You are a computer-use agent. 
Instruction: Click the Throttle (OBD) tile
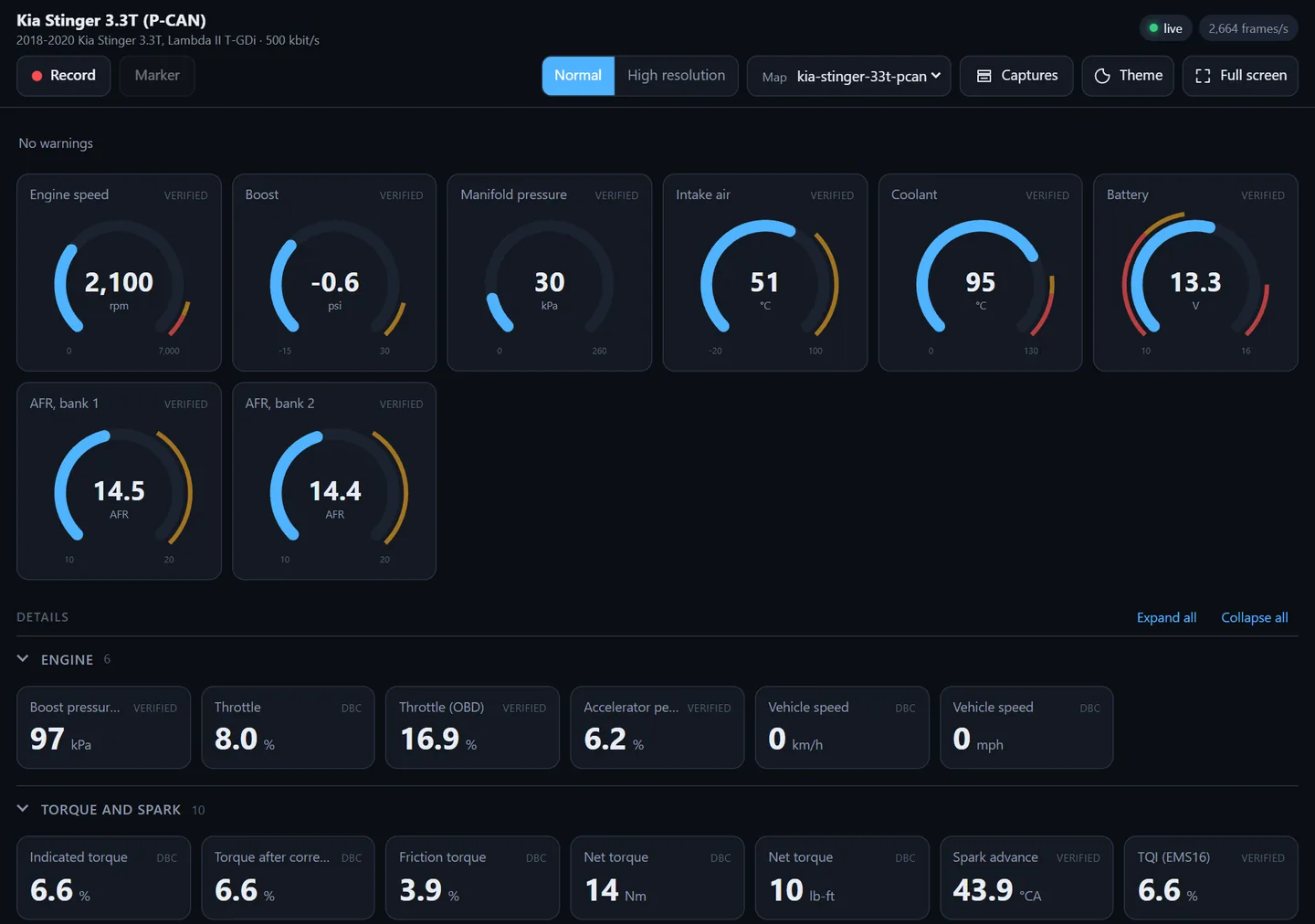click(472, 728)
